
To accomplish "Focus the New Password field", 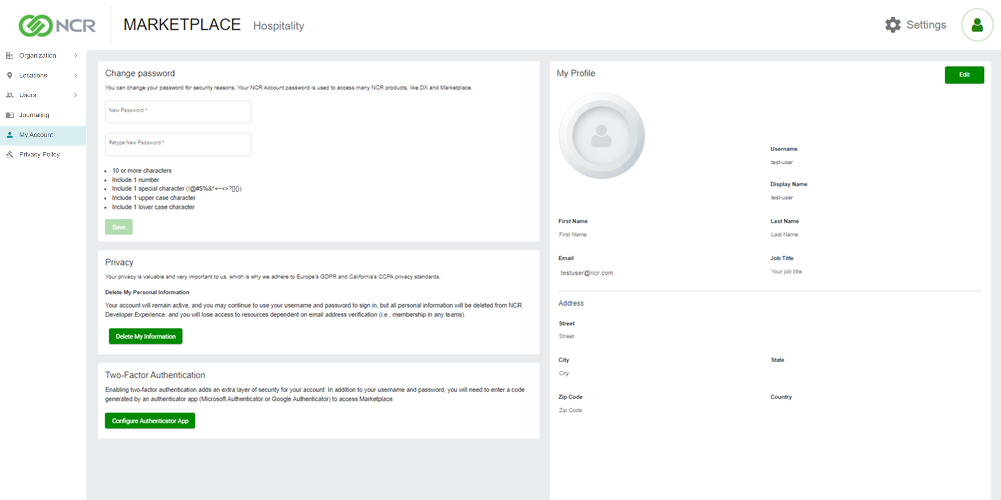I will (x=178, y=111).
